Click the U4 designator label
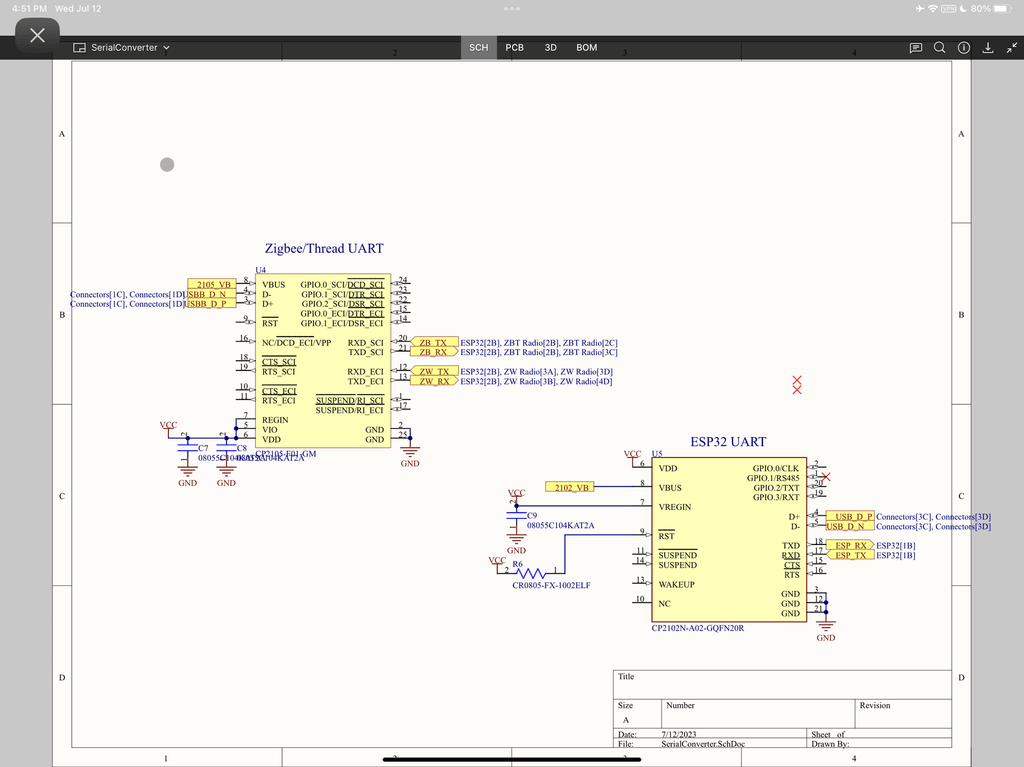Screen dimensions: 1024x767 pos(261,270)
